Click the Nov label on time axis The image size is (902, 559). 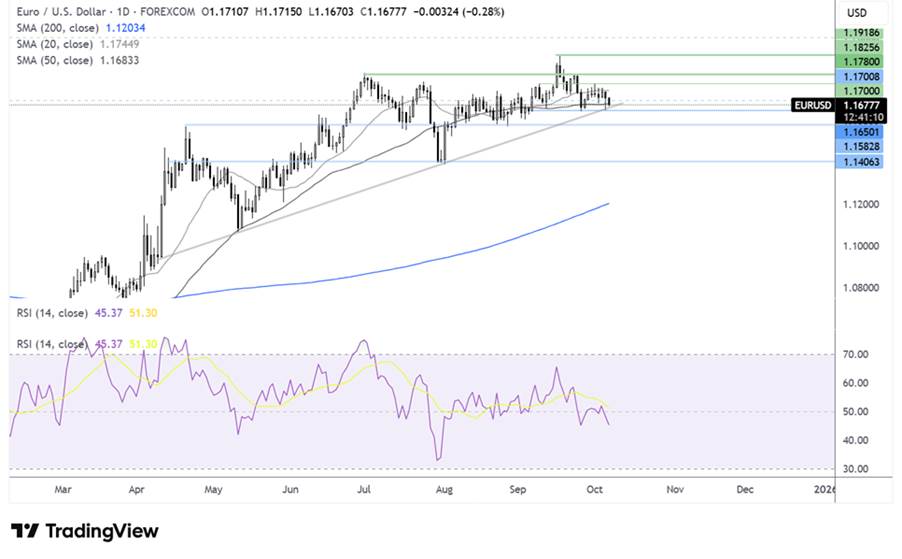(x=675, y=491)
